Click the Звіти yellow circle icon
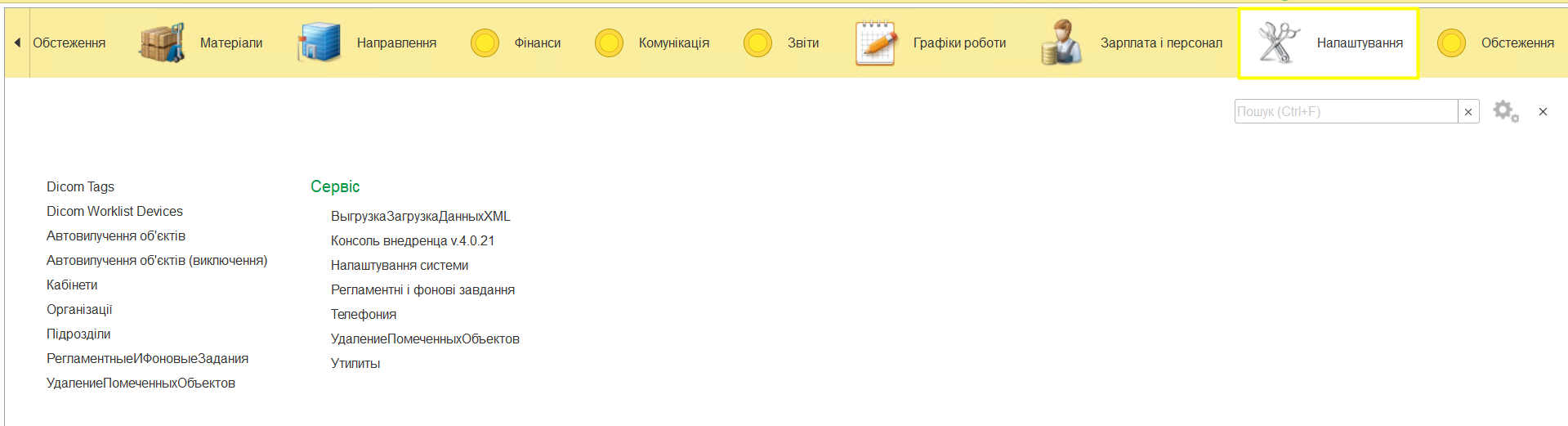This screenshot has width=1568, height=426. click(x=757, y=43)
